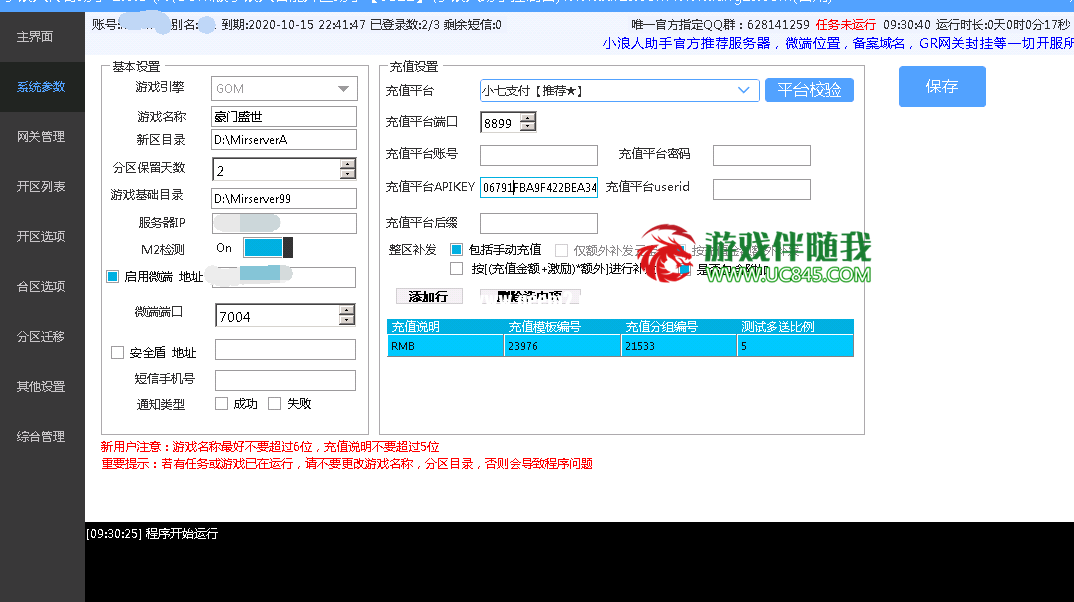Open 综合管理 sidebar item
Viewport: 1074px width, 602px height.
click(x=41, y=437)
